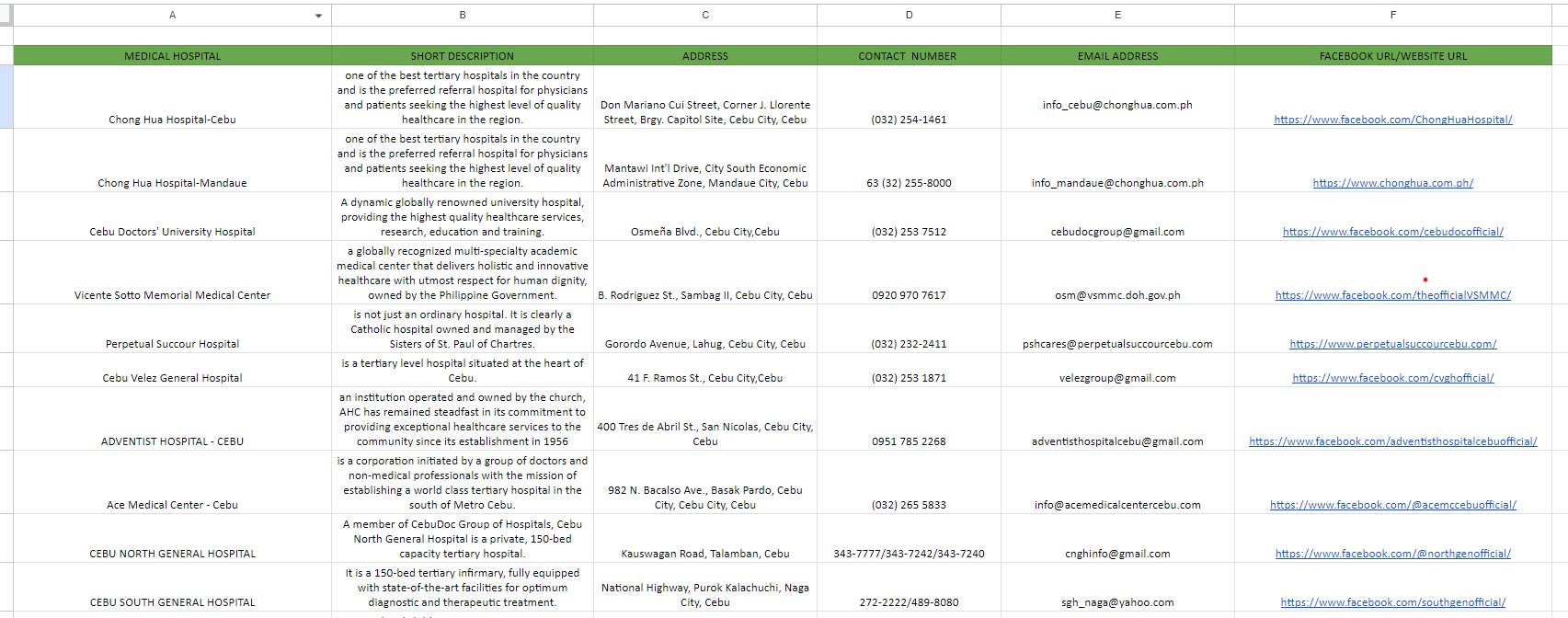Select the (032) 265 5833 contact cell
The width and height of the screenshot is (1568, 618).
pyautogui.click(x=909, y=483)
